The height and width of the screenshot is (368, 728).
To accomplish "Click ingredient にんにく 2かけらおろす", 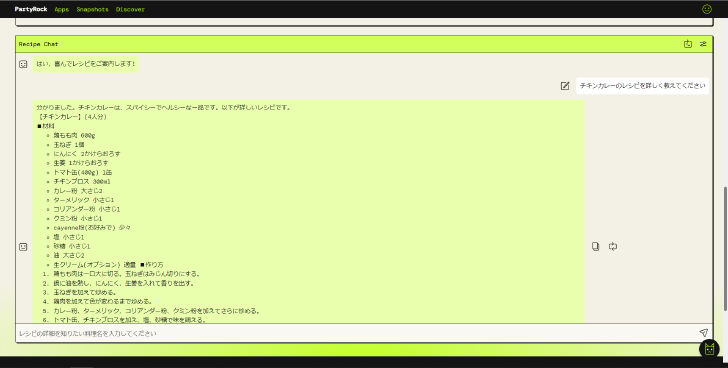I will click(x=87, y=154).
